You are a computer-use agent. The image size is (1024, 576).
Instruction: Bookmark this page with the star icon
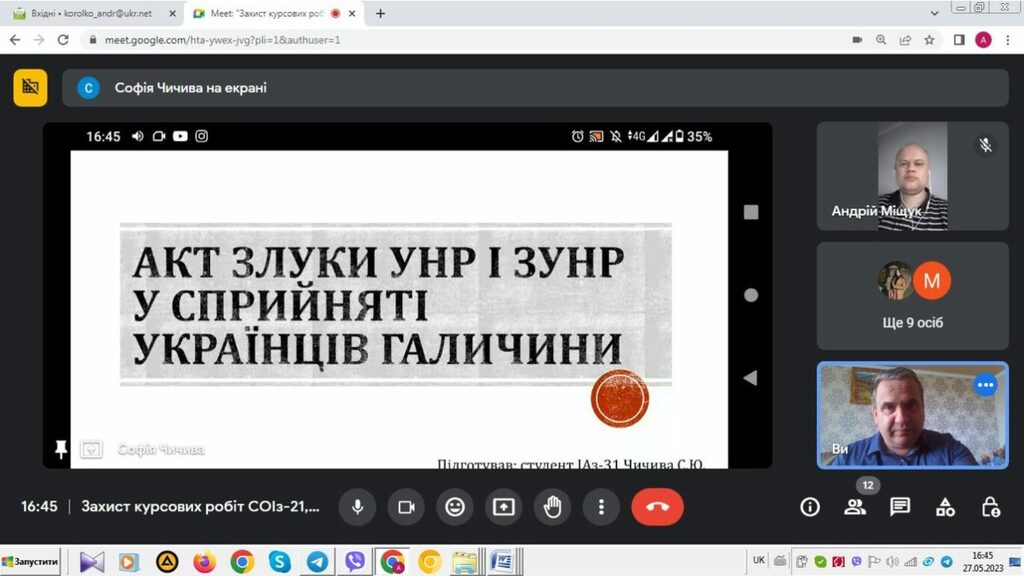[x=929, y=40]
